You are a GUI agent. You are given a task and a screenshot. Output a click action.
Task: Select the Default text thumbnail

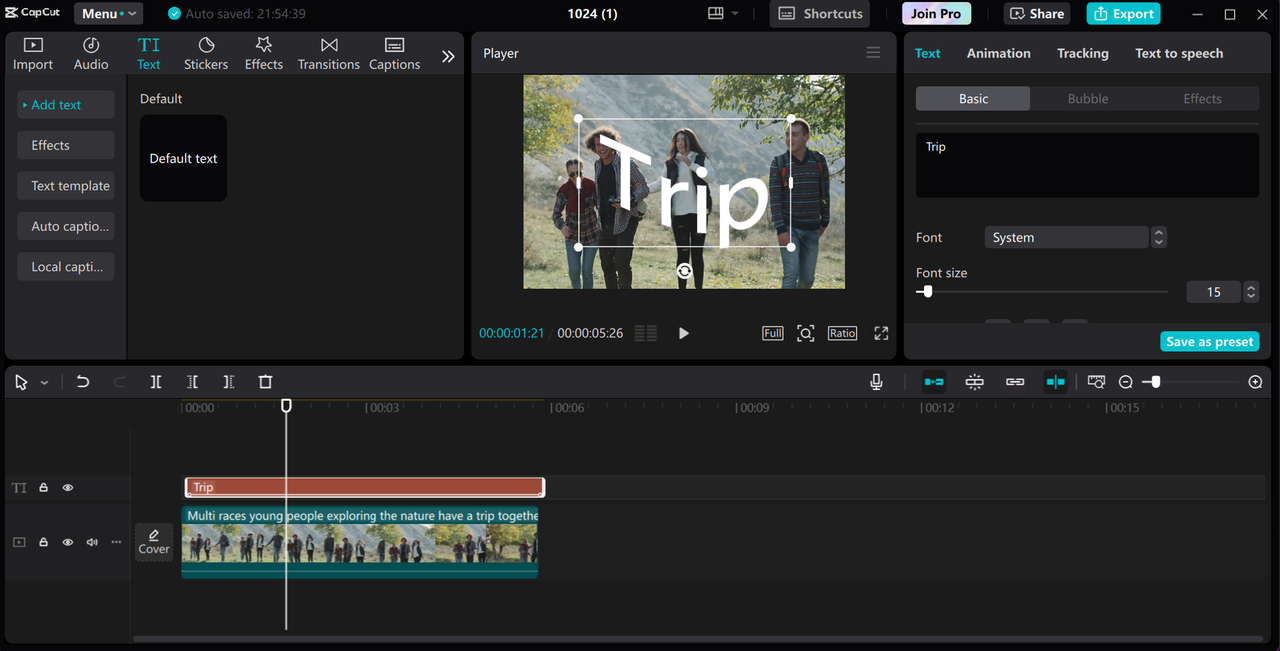183,158
